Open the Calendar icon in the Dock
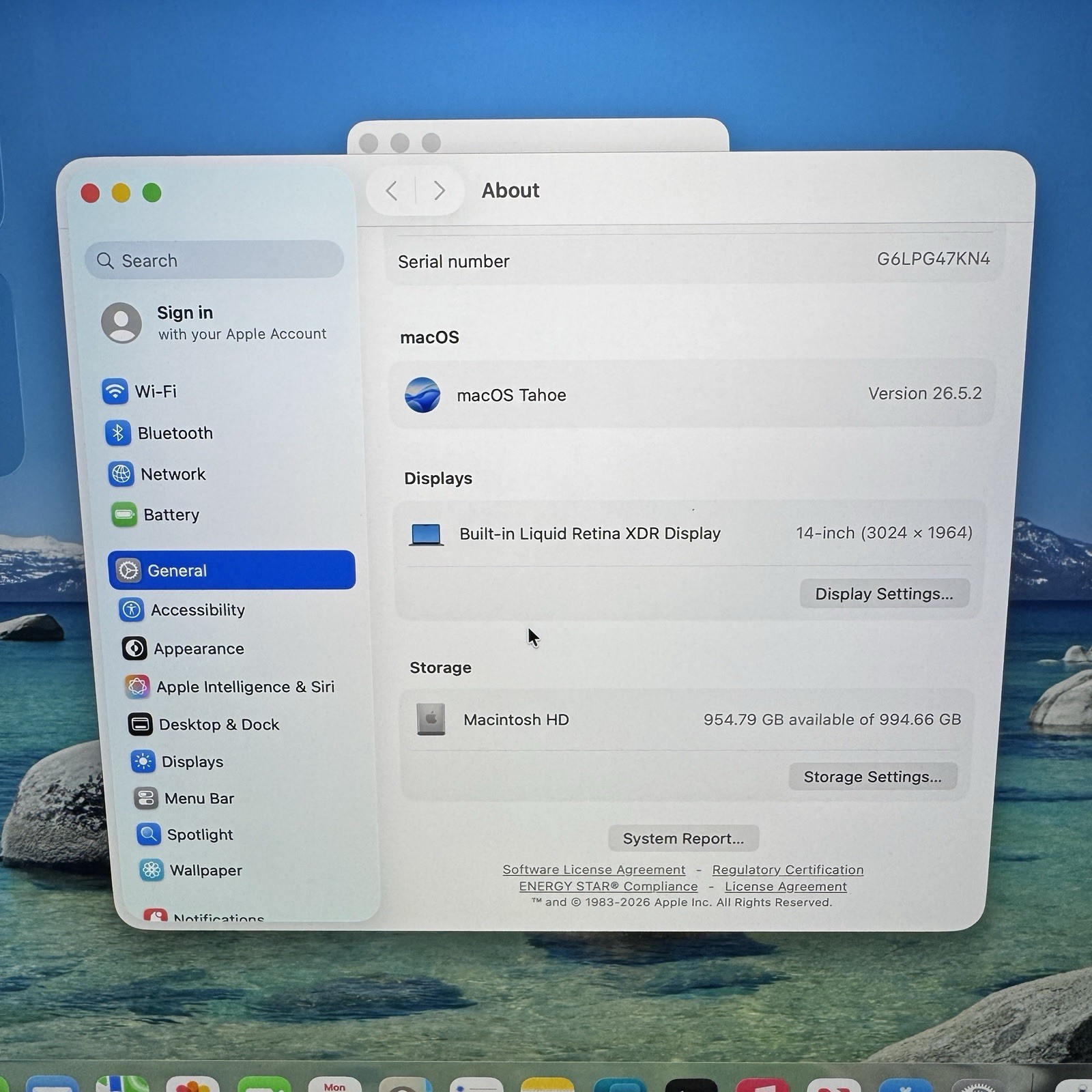This screenshot has width=1092, height=1092. click(x=334, y=1084)
